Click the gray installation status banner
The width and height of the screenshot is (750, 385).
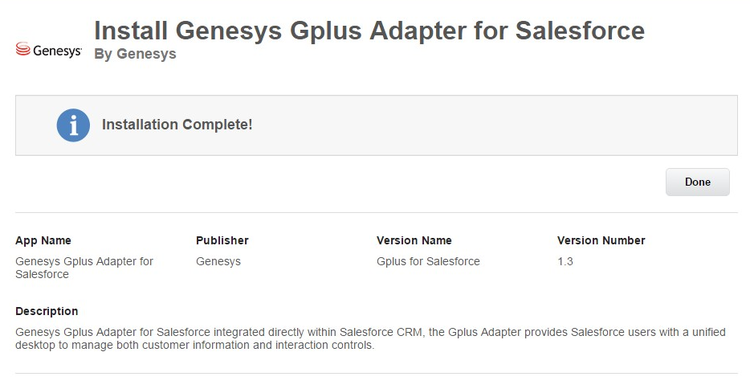pos(376,125)
